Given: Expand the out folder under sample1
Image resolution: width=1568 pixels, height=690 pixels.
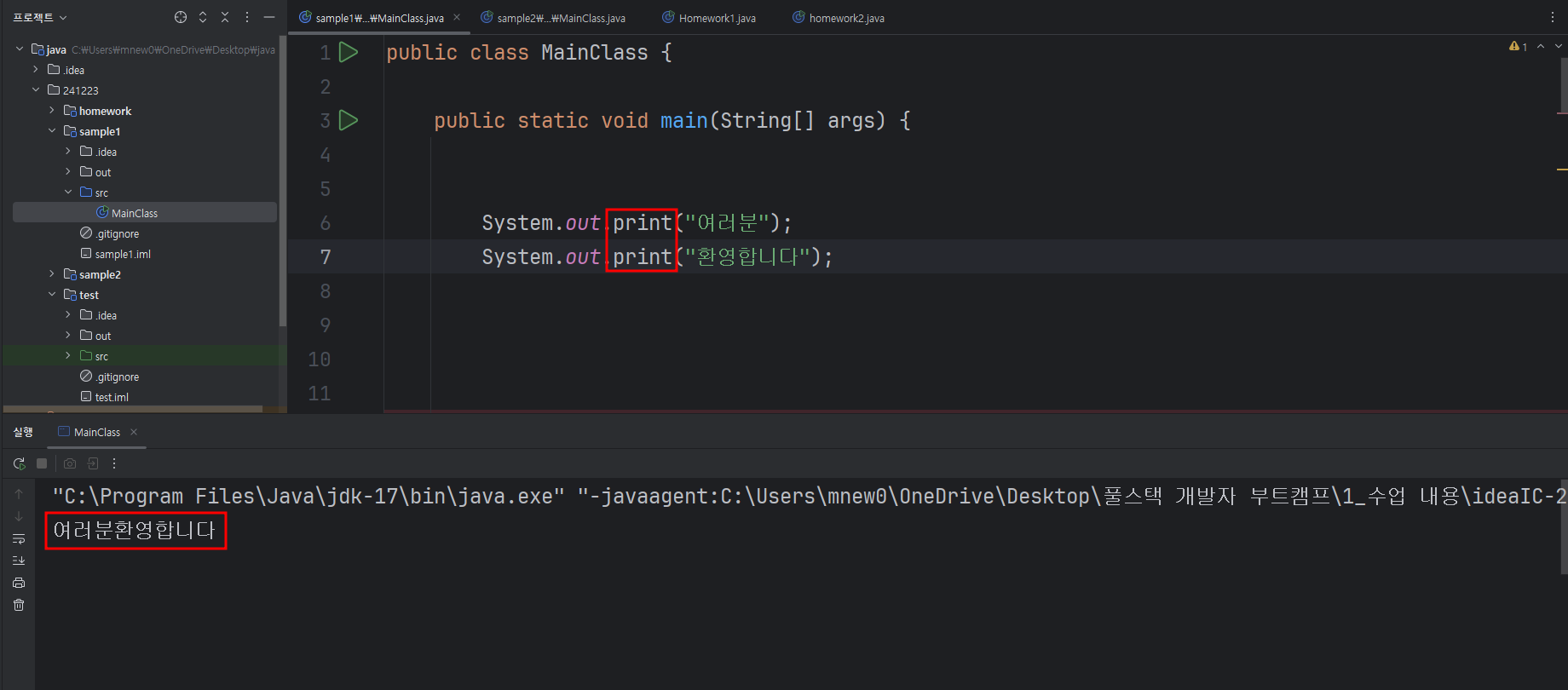Looking at the screenshot, I should click(x=68, y=172).
